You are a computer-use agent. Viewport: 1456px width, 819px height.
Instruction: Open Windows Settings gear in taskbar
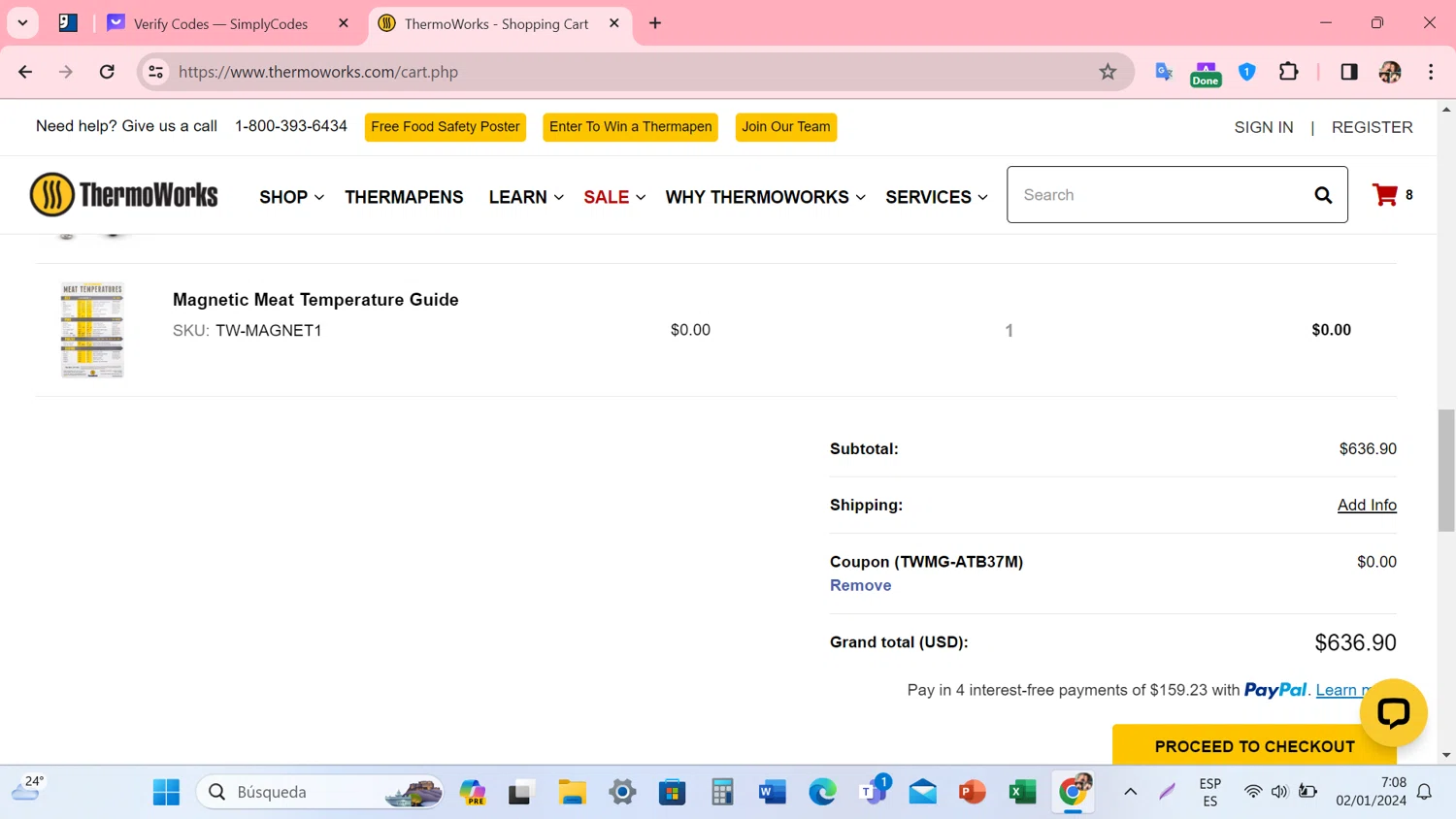622,792
